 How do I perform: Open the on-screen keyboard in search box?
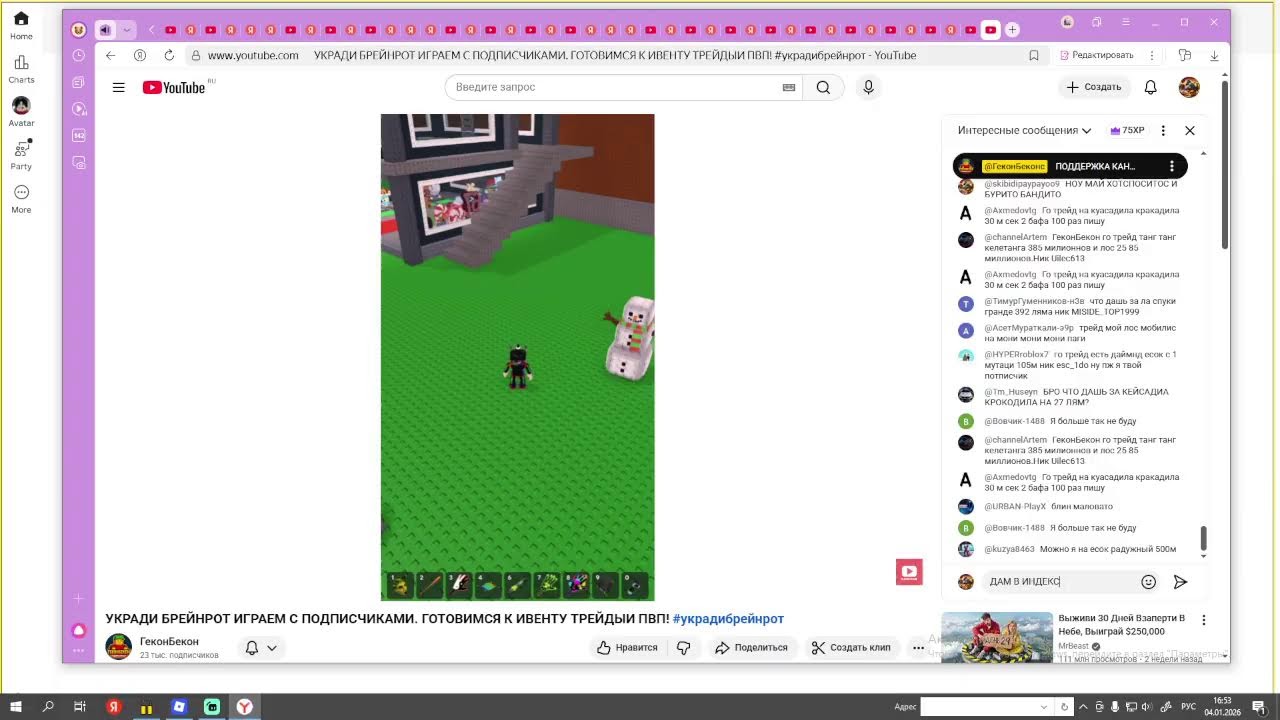click(789, 87)
